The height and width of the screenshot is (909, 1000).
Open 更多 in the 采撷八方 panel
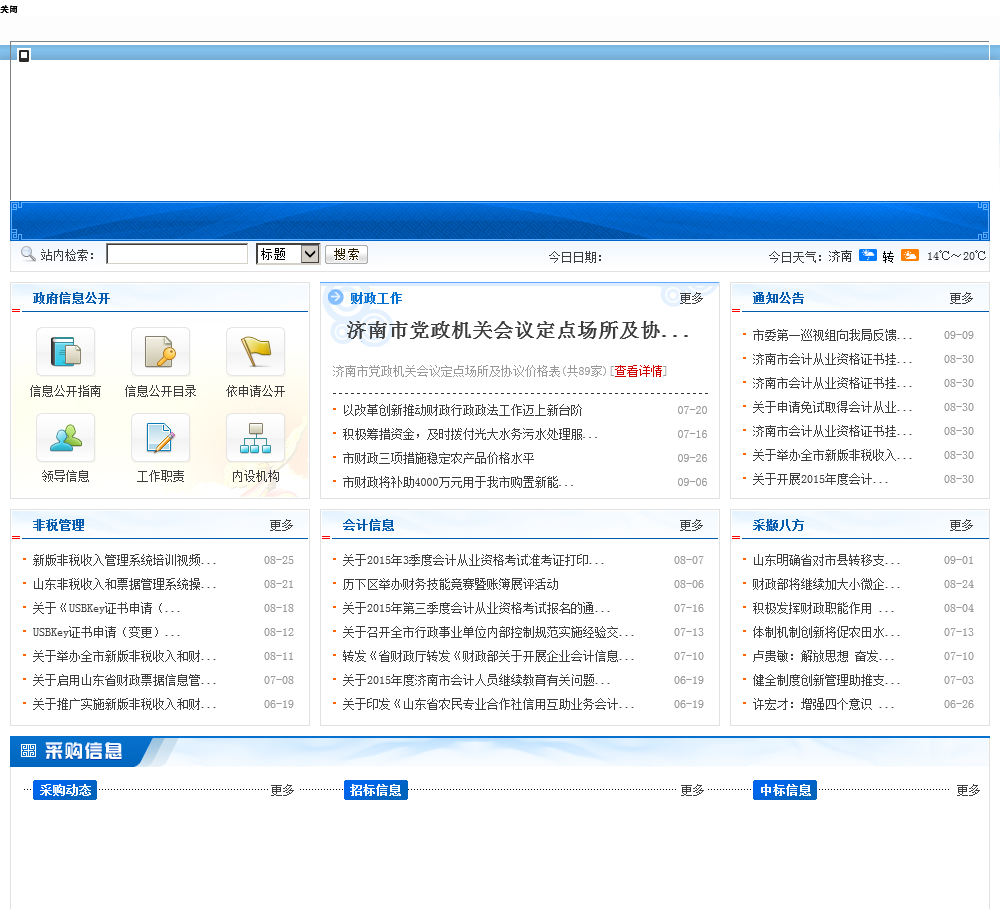960,525
